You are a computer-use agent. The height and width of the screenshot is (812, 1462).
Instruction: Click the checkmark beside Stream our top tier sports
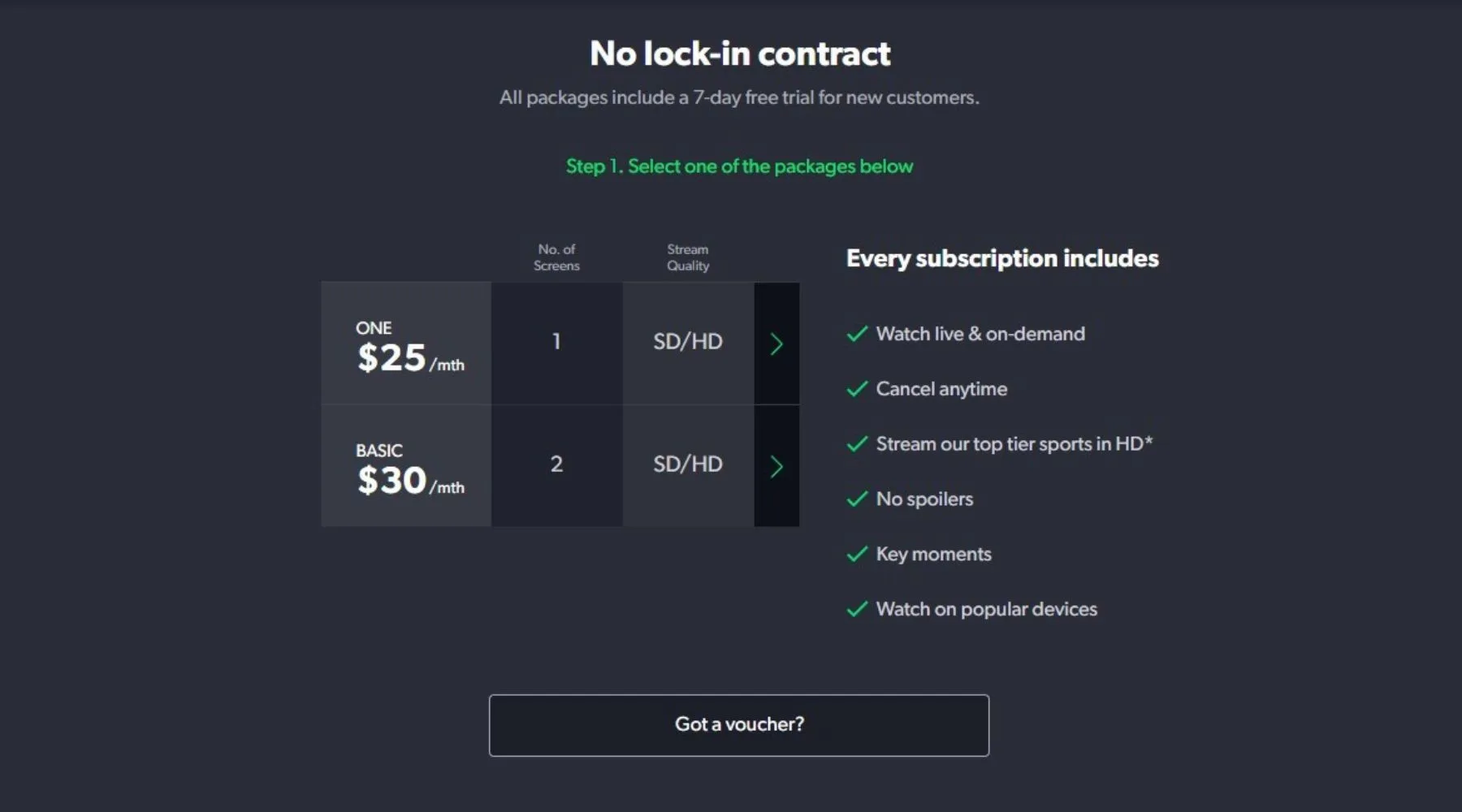coord(857,444)
